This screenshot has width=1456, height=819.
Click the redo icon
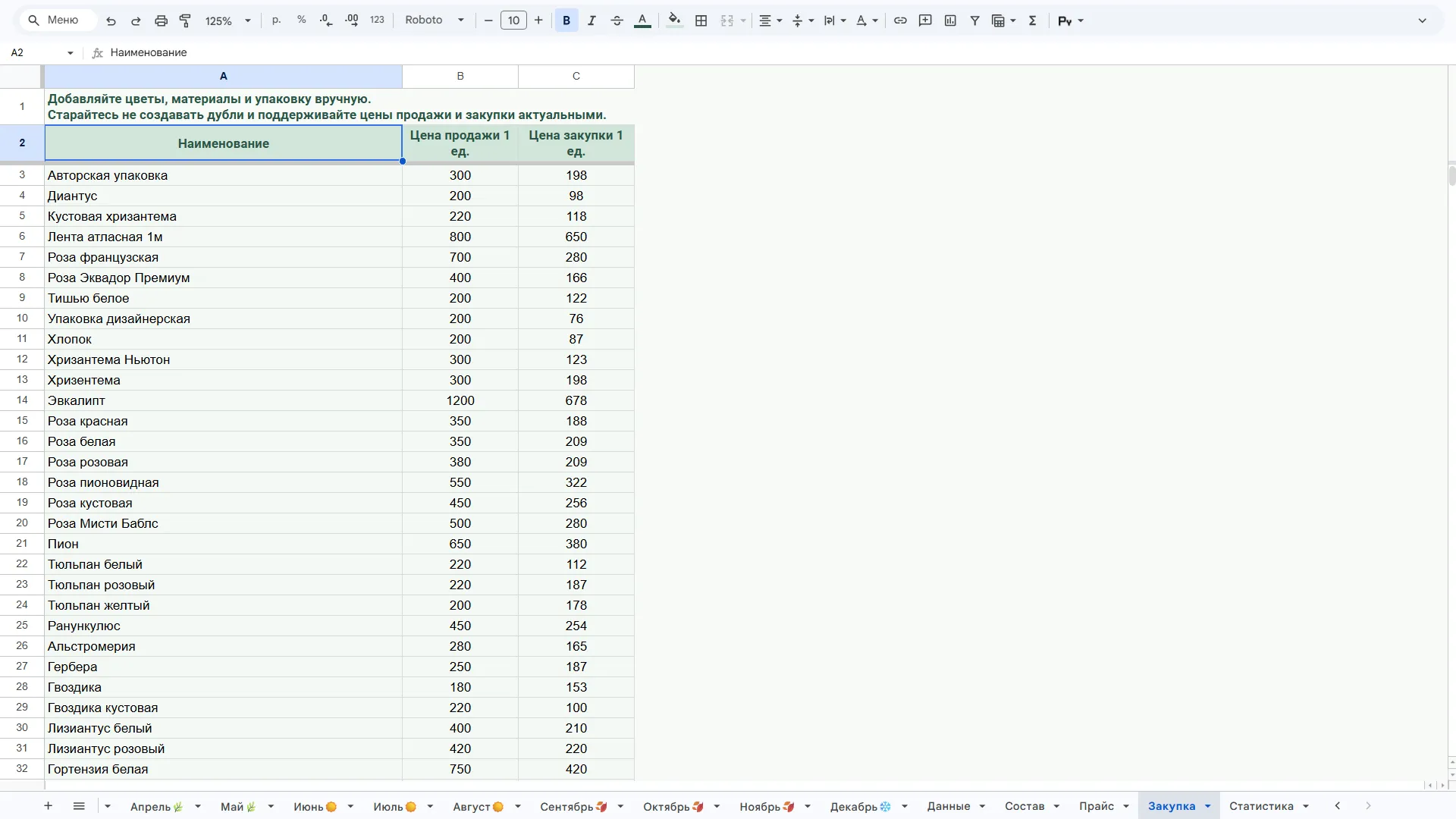[136, 20]
